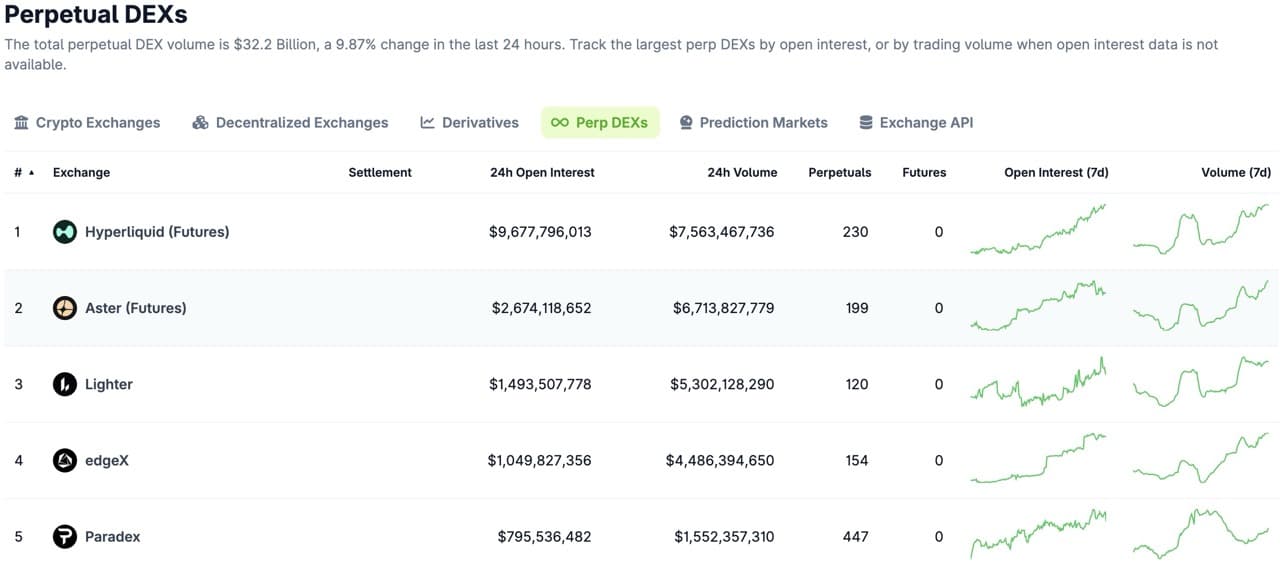Click the Hyperliquid exchange logo icon
1280x570 pixels.
[x=65, y=232]
